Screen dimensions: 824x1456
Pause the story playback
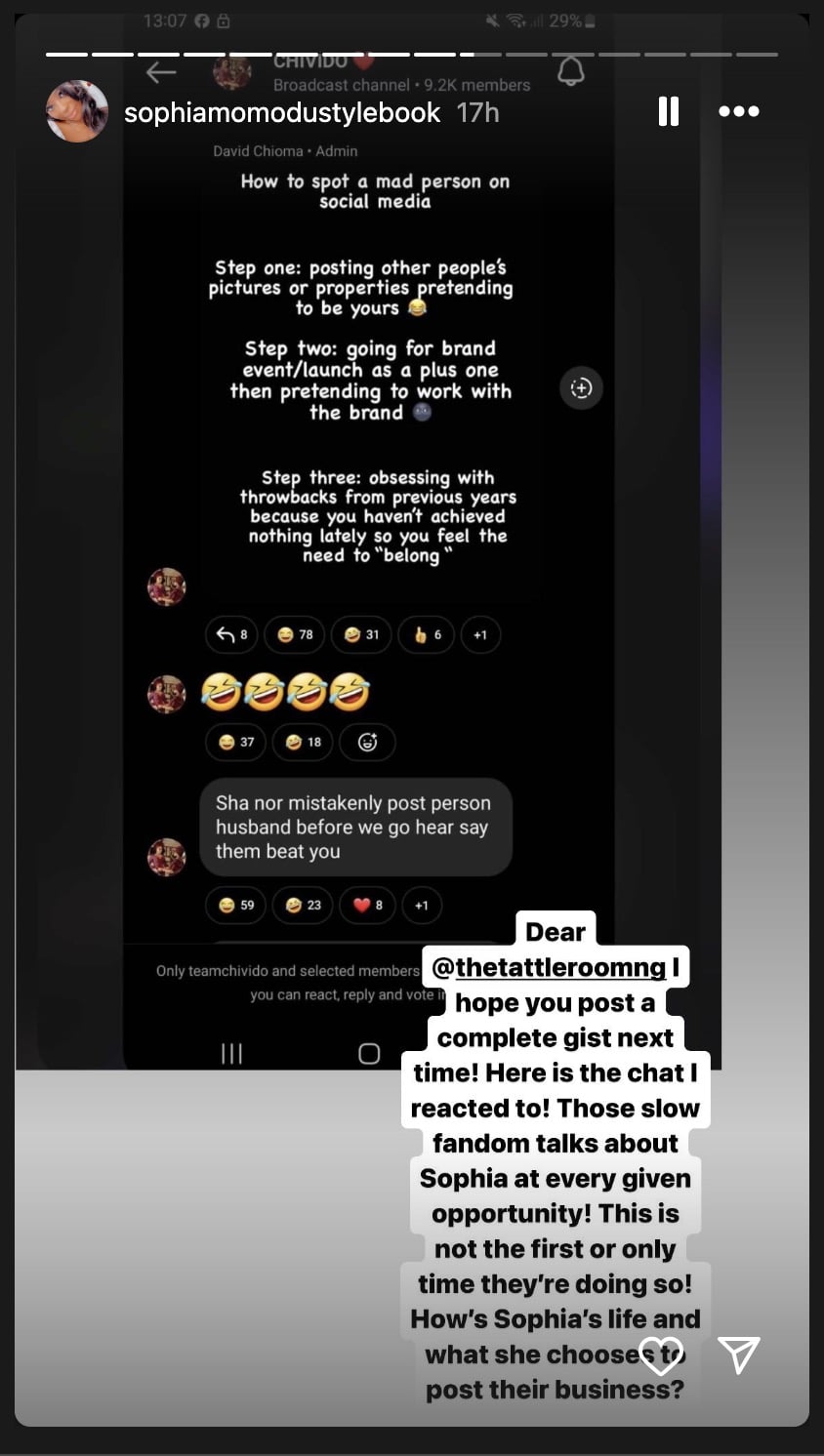pos(669,111)
